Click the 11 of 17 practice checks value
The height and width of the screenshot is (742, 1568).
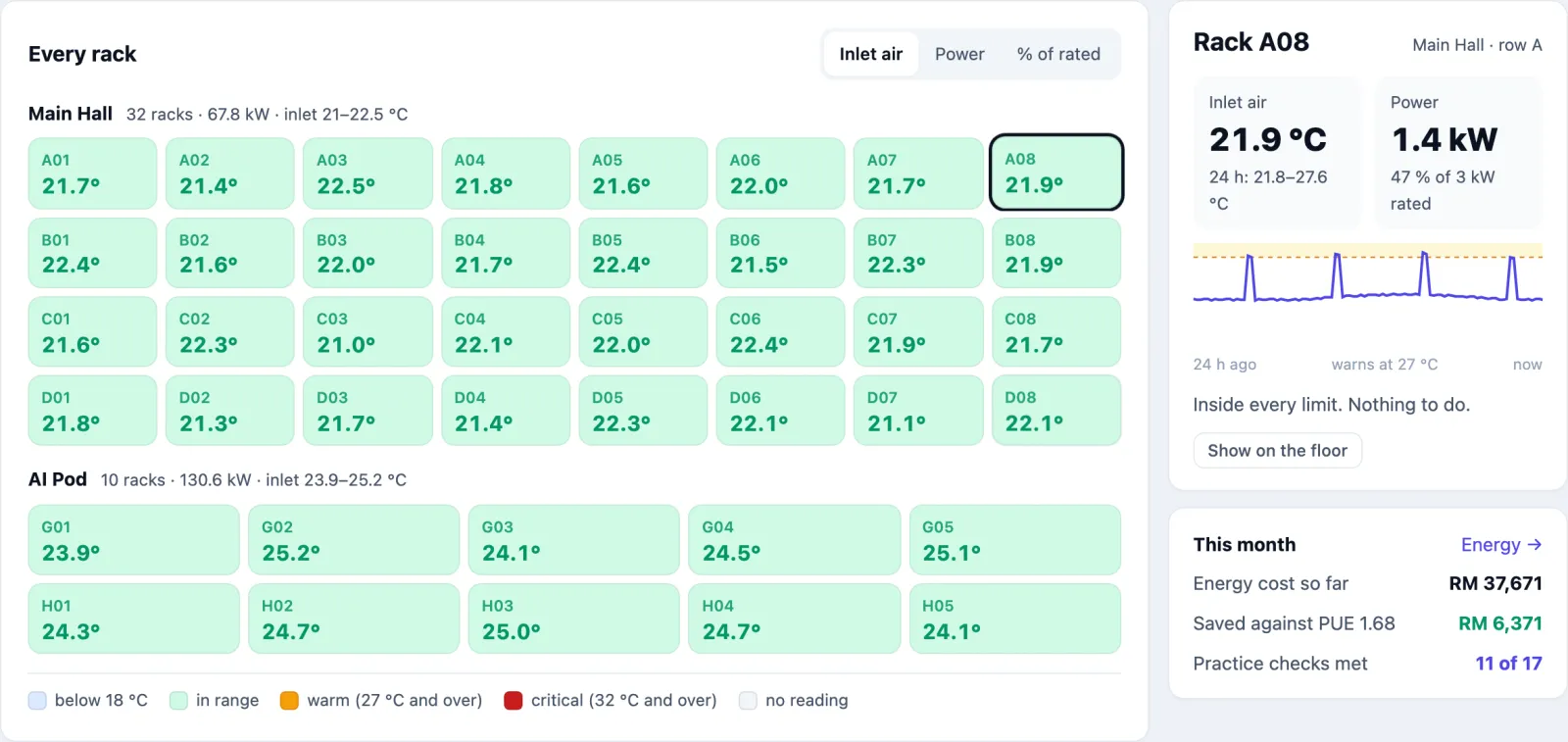pos(1508,664)
